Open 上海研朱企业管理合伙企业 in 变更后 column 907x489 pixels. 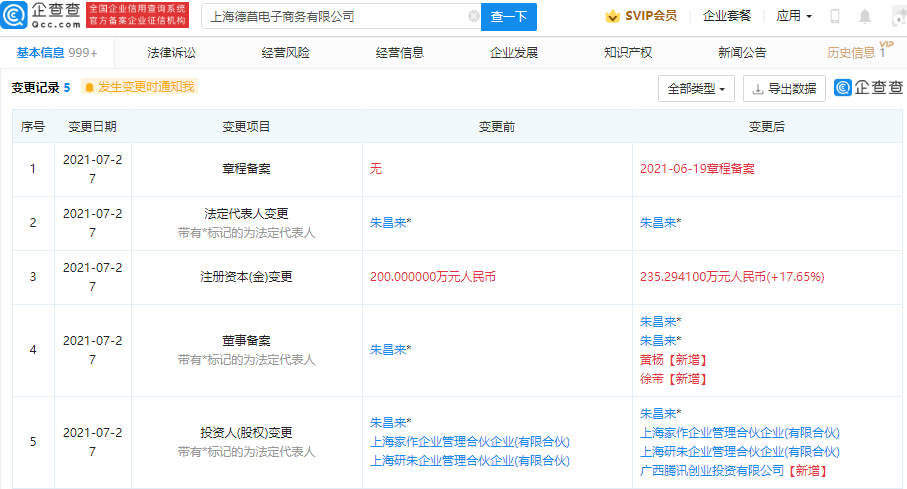[x=740, y=452]
